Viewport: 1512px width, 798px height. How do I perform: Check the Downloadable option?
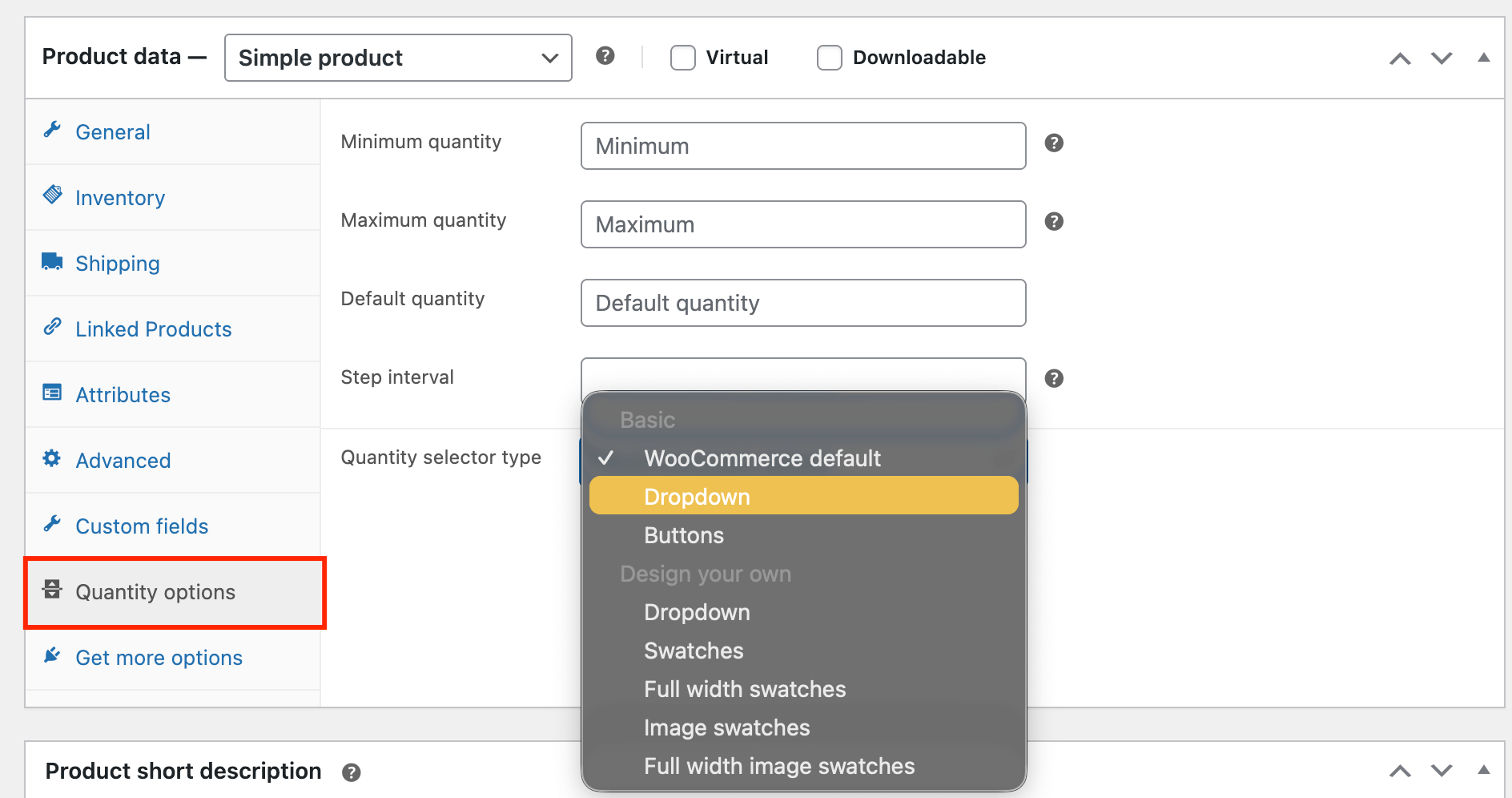[x=829, y=57]
